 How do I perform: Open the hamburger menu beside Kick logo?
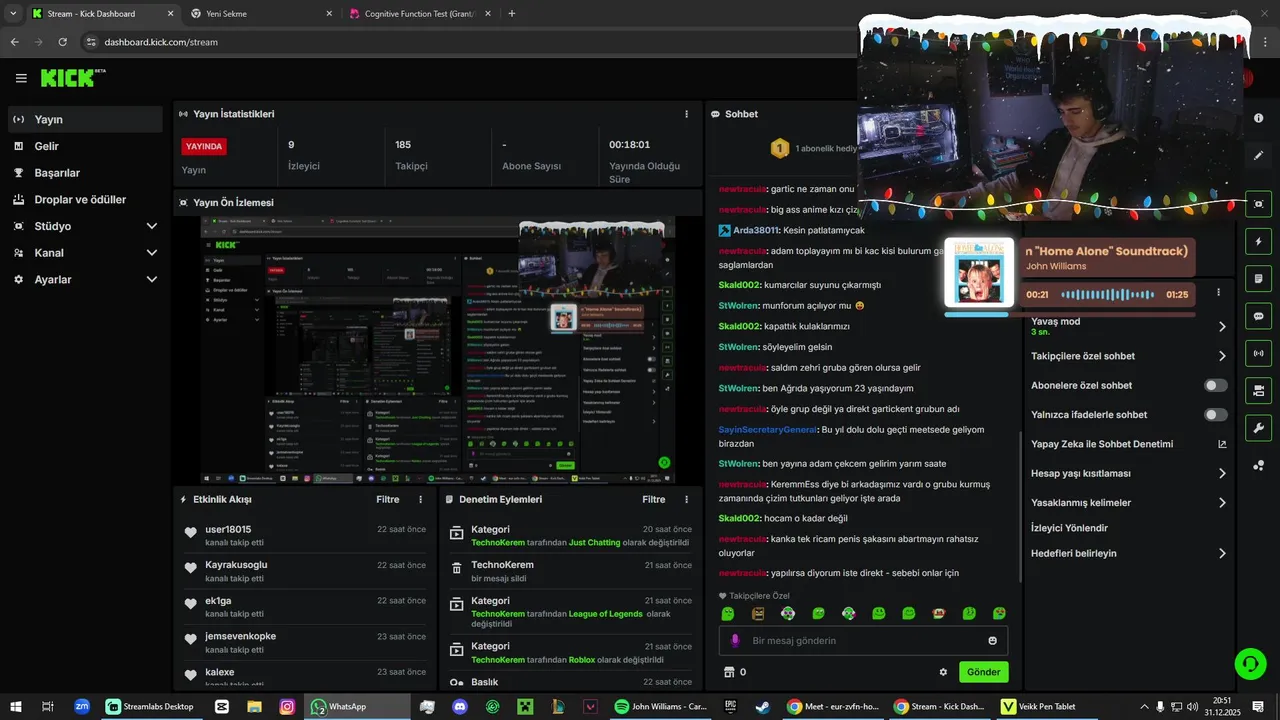coord(21,78)
